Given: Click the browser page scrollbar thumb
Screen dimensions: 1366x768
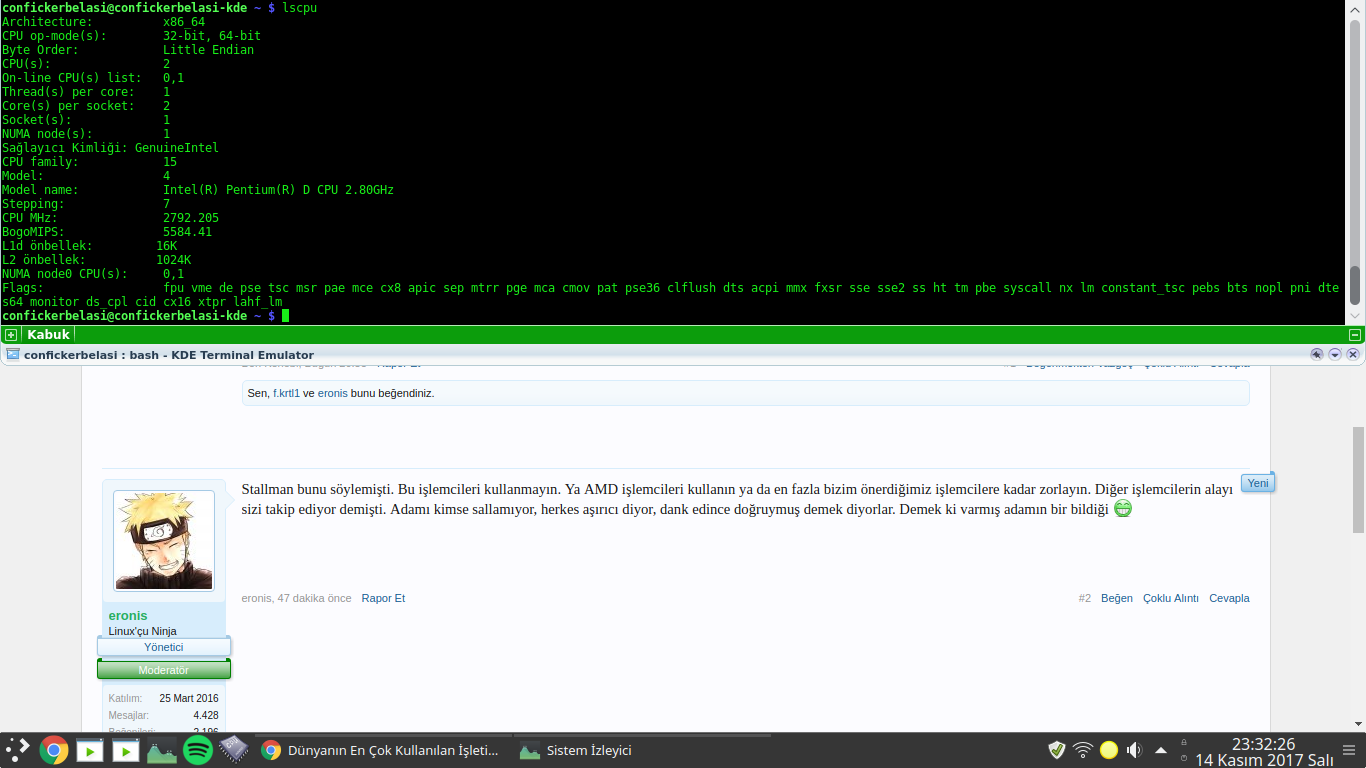Looking at the screenshot, I should (x=1358, y=479).
